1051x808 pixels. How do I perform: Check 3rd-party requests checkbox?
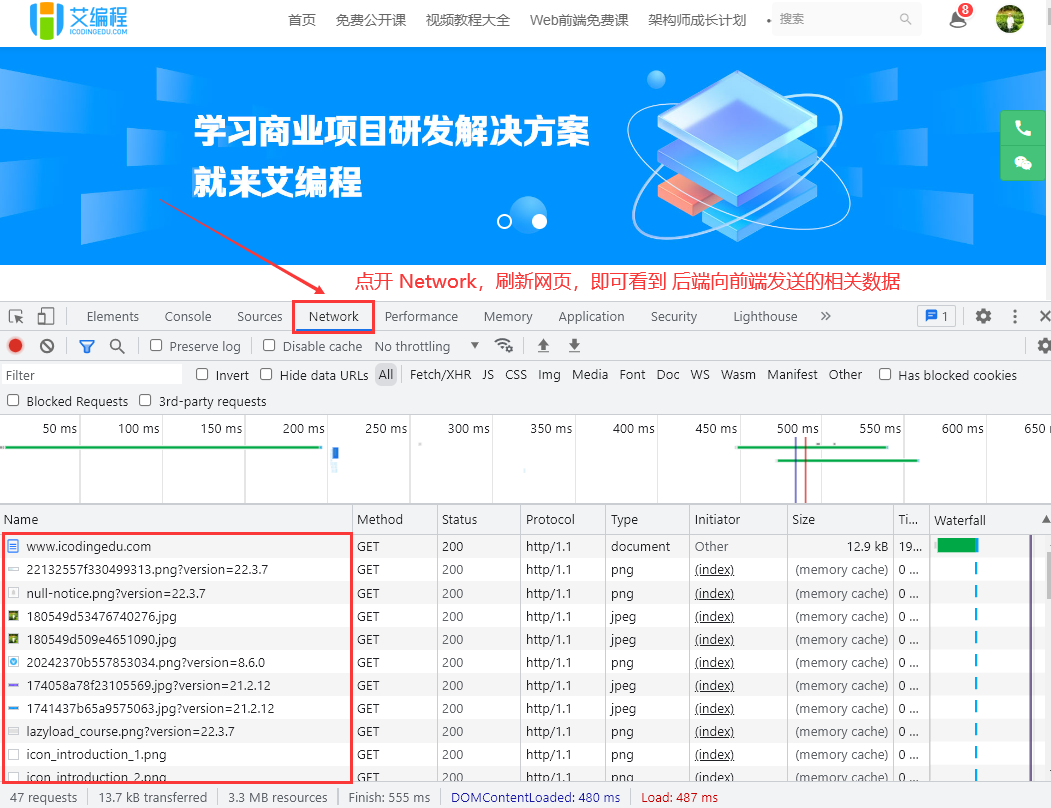(x=145, y=400)
